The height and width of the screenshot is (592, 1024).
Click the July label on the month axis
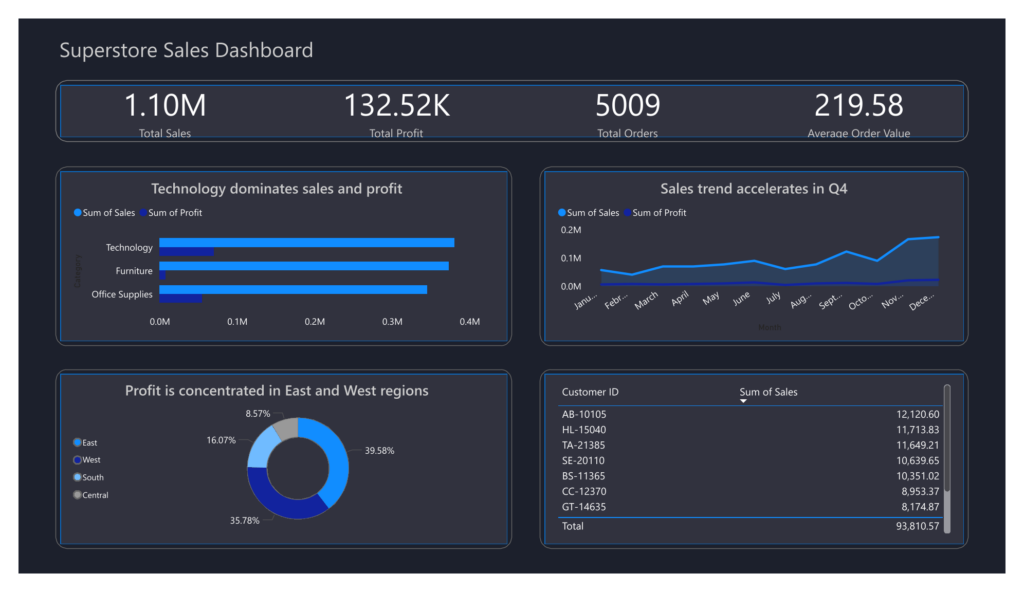coord(773,298)
